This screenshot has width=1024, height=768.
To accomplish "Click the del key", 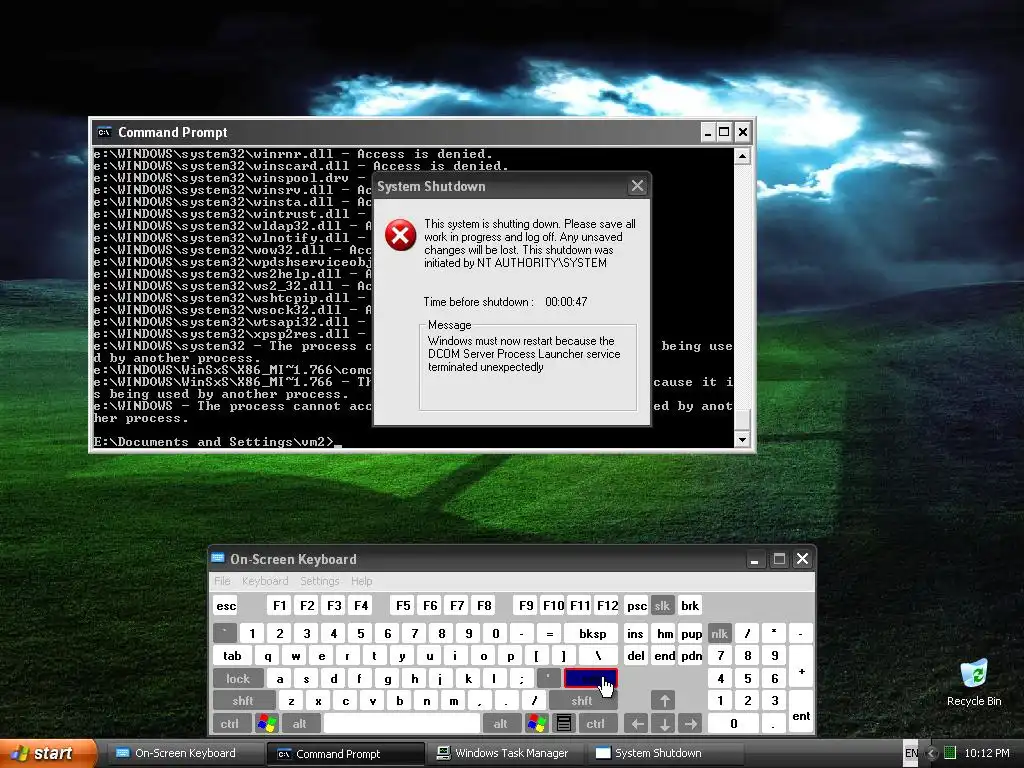I will [635, 656].
